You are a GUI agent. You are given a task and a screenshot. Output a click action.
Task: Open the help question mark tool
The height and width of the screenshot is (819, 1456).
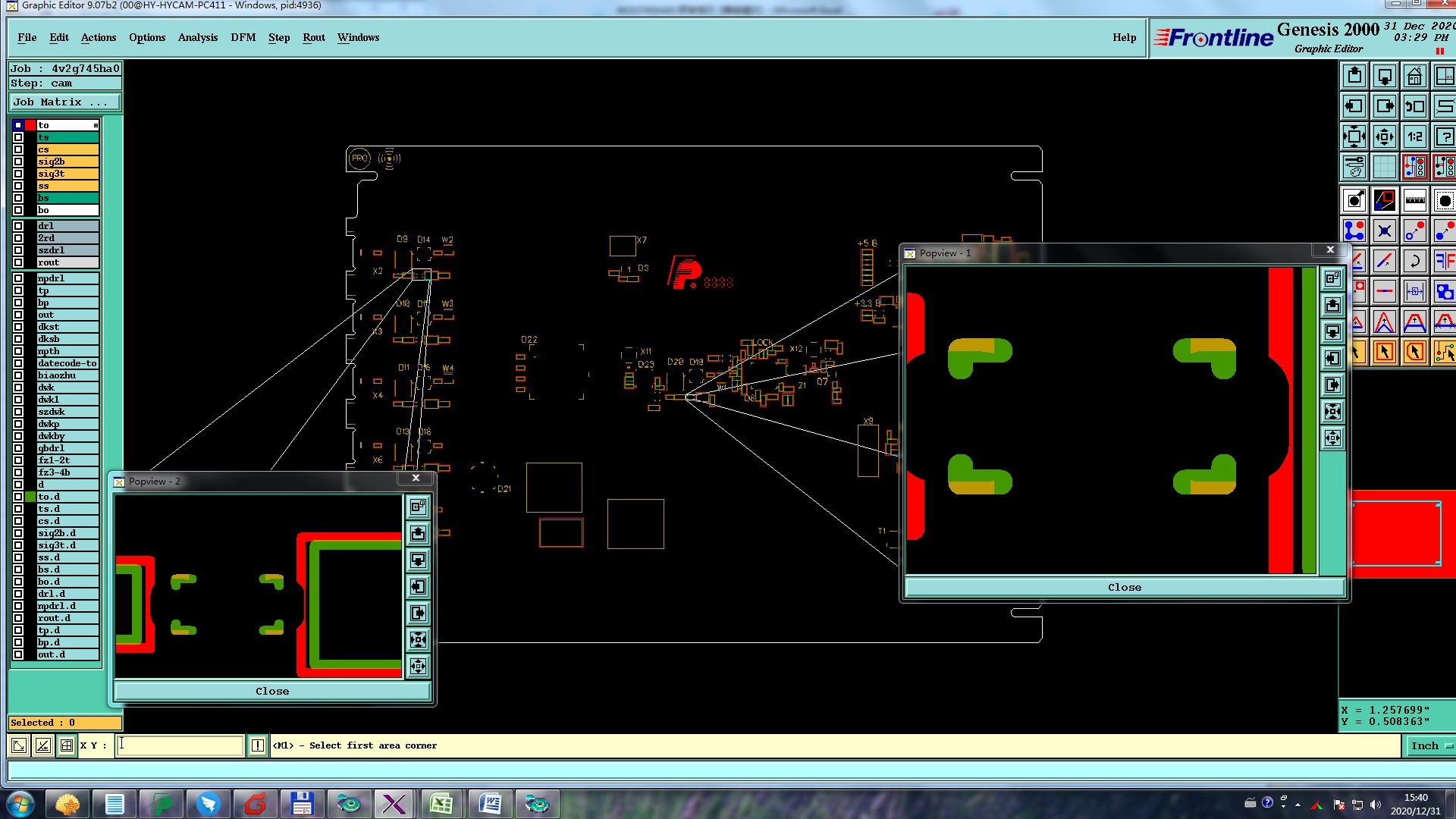(1444, 137)
